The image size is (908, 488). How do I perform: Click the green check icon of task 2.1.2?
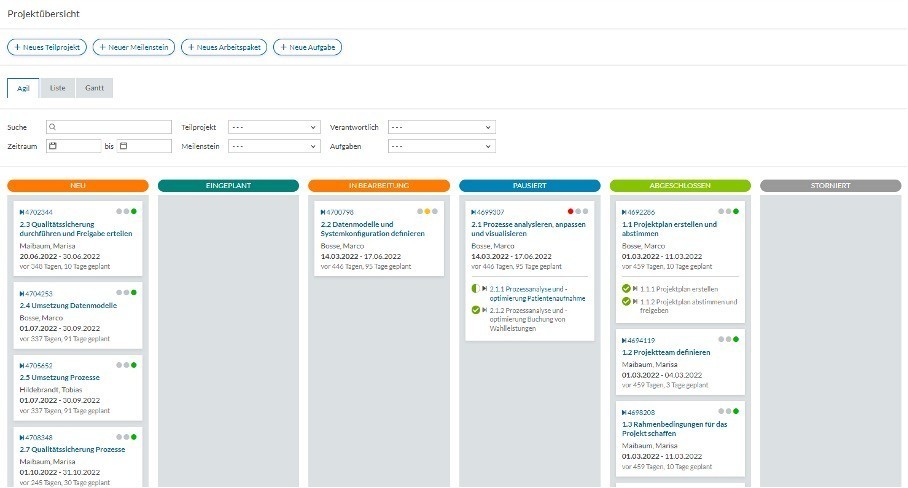click(475, 310)
